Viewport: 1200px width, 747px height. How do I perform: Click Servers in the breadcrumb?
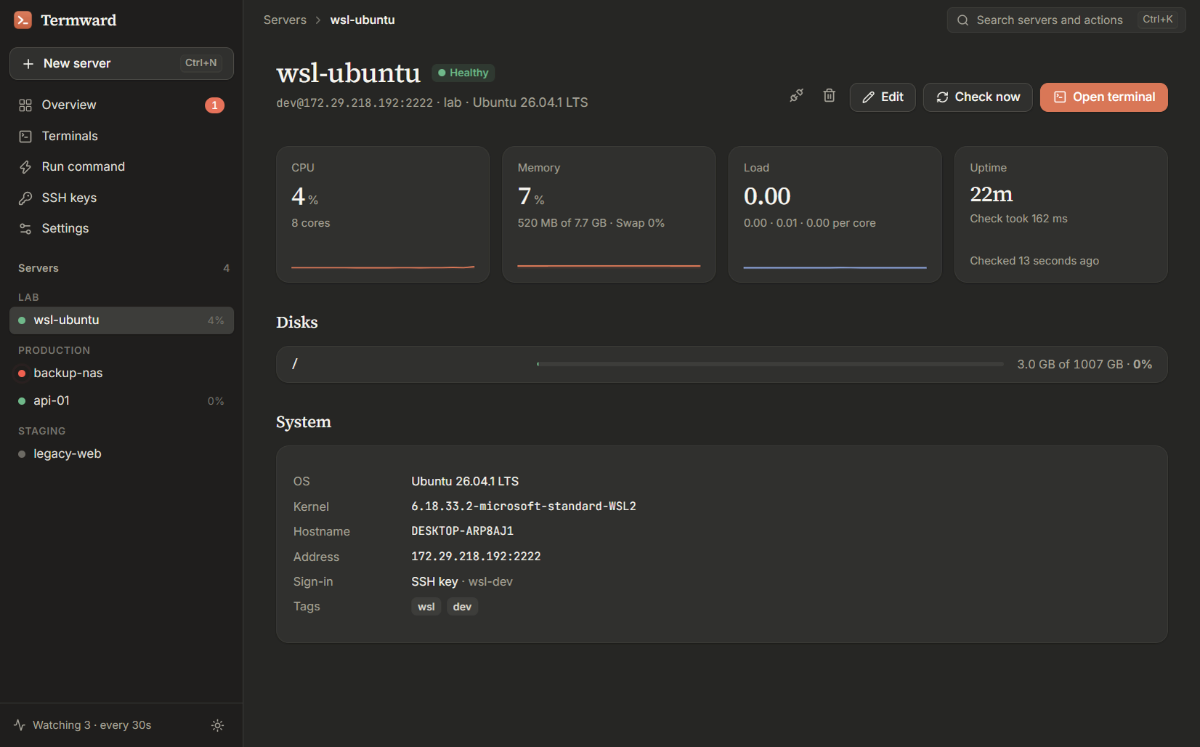click(x=285, y=20)
